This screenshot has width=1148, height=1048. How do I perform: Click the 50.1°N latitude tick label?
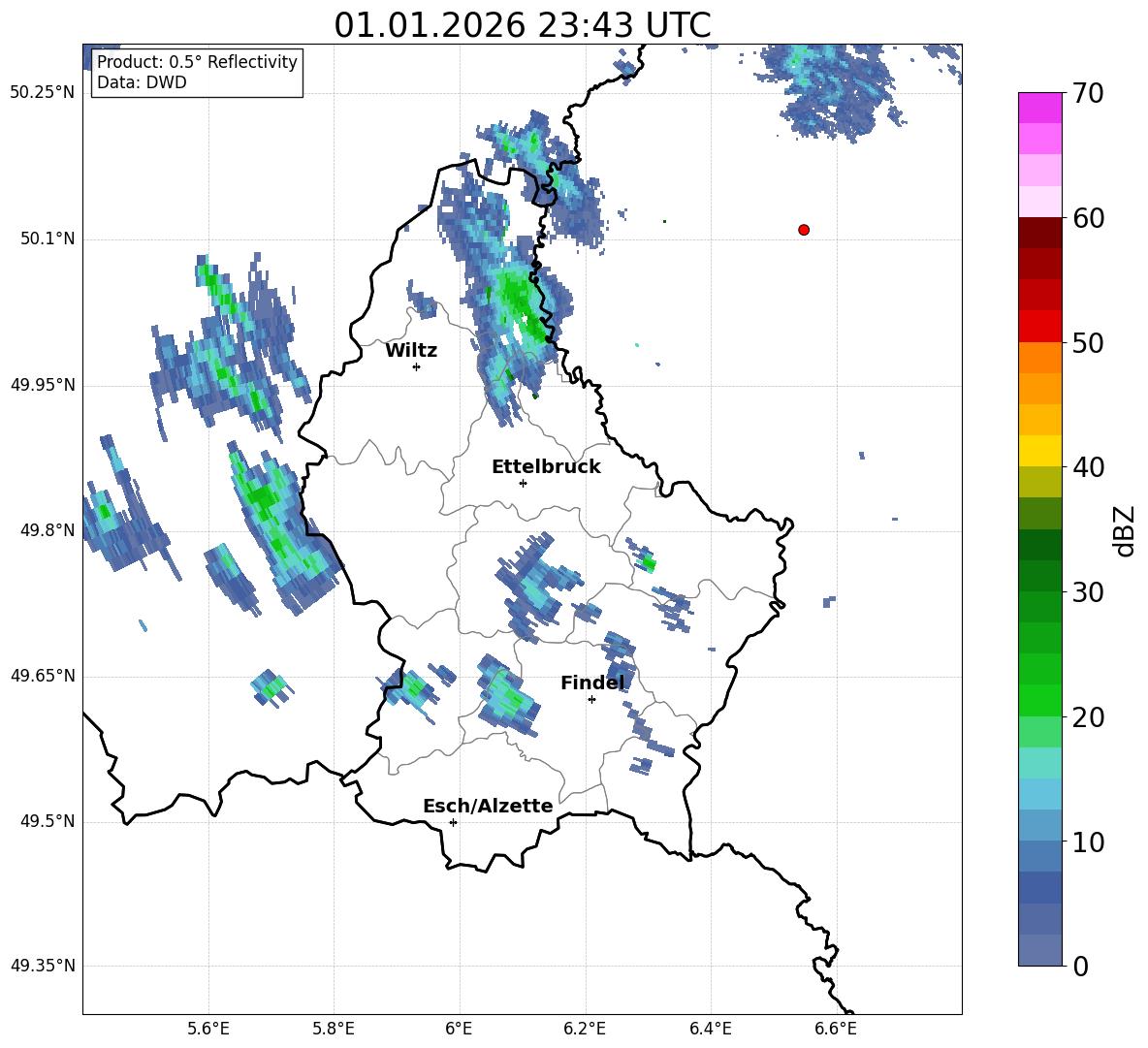[47, 239]
